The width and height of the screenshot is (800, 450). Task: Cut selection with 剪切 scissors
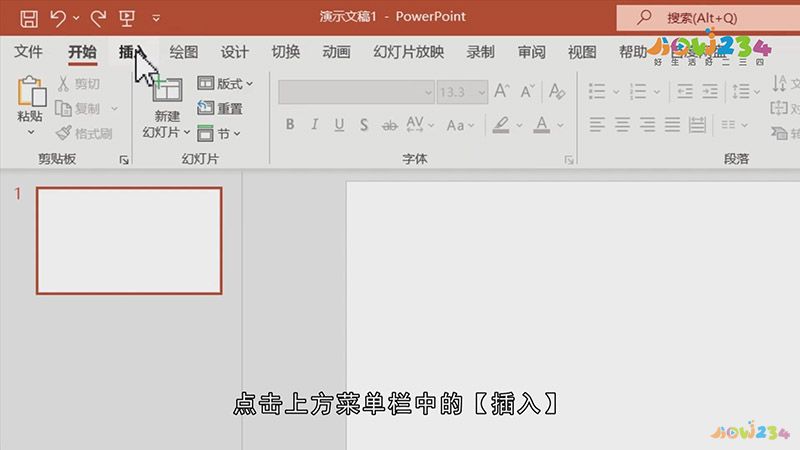tap(79, 84)
